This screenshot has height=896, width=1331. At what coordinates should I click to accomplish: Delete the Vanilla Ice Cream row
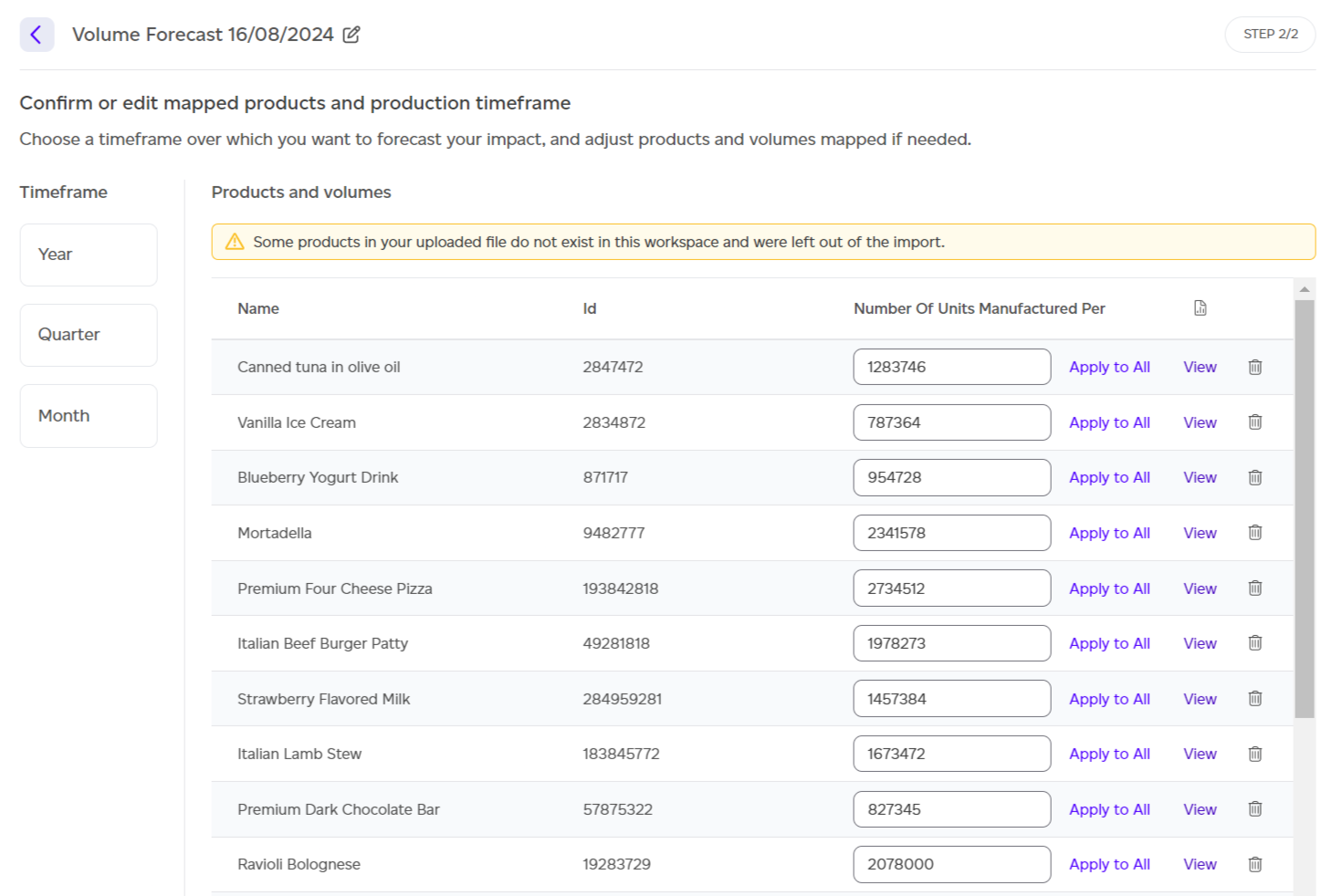click(1255, 422)
